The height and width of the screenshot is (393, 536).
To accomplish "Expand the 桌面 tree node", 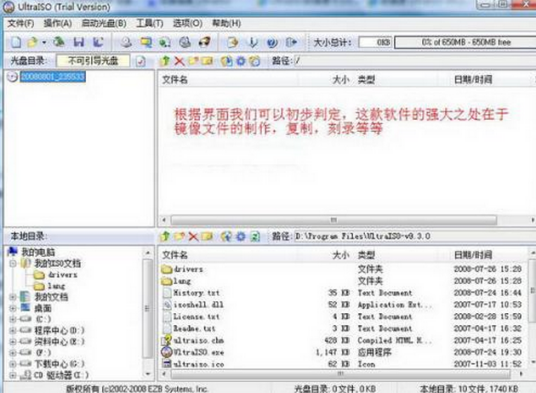I will pyautogui.click(x=13, y=308).
